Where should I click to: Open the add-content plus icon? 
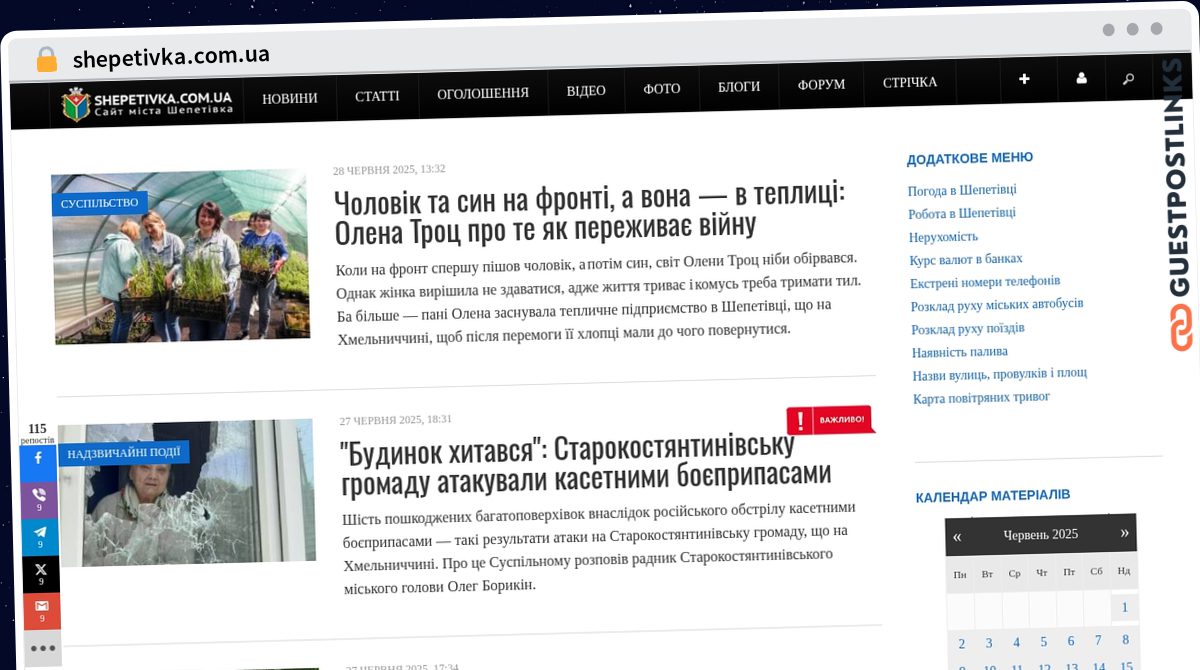point(1024,80)
